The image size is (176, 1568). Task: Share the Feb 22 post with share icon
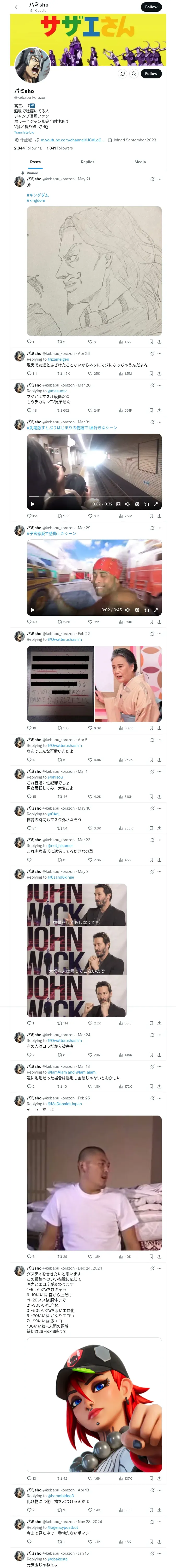click(160, 728)
